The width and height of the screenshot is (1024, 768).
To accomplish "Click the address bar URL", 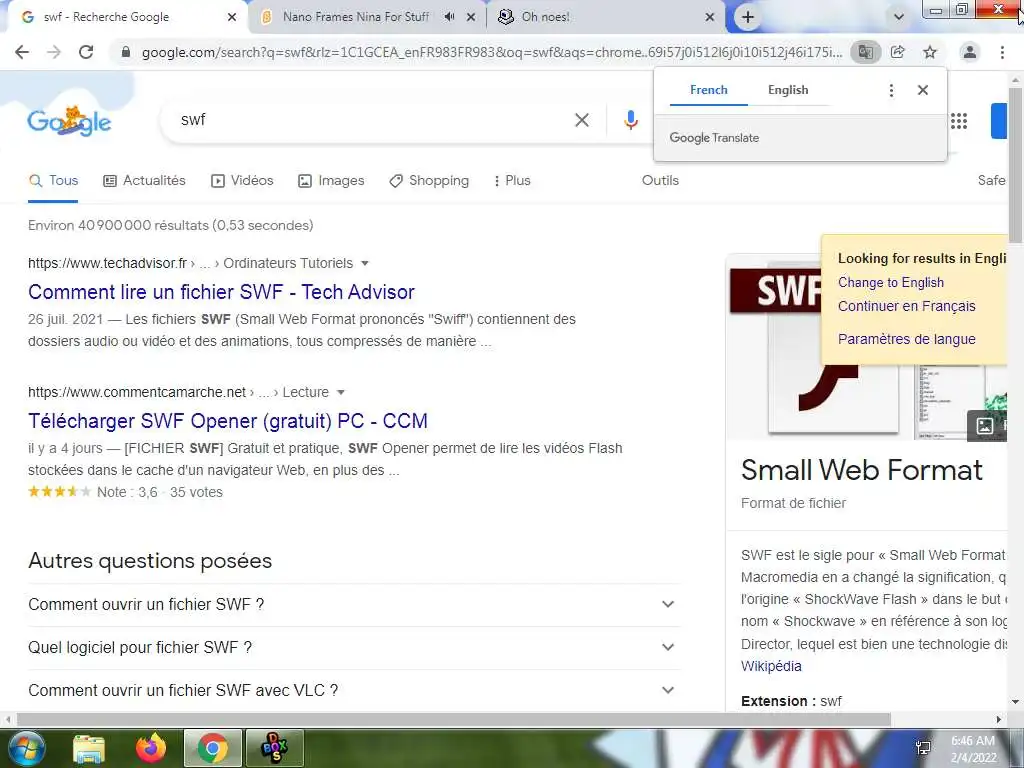I will tap(492, 52).
